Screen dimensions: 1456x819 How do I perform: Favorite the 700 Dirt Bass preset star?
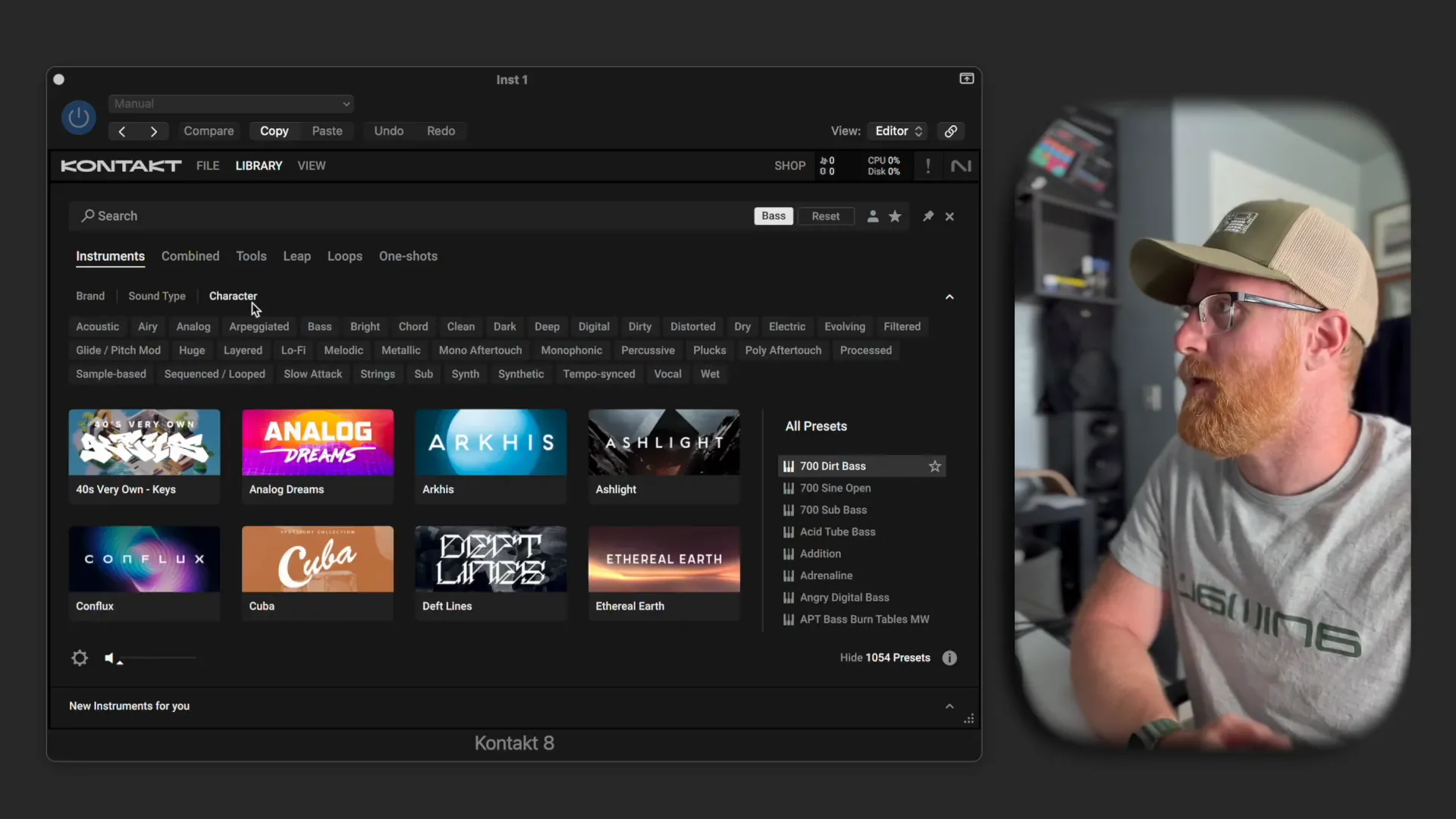click(x=935, y=466)
